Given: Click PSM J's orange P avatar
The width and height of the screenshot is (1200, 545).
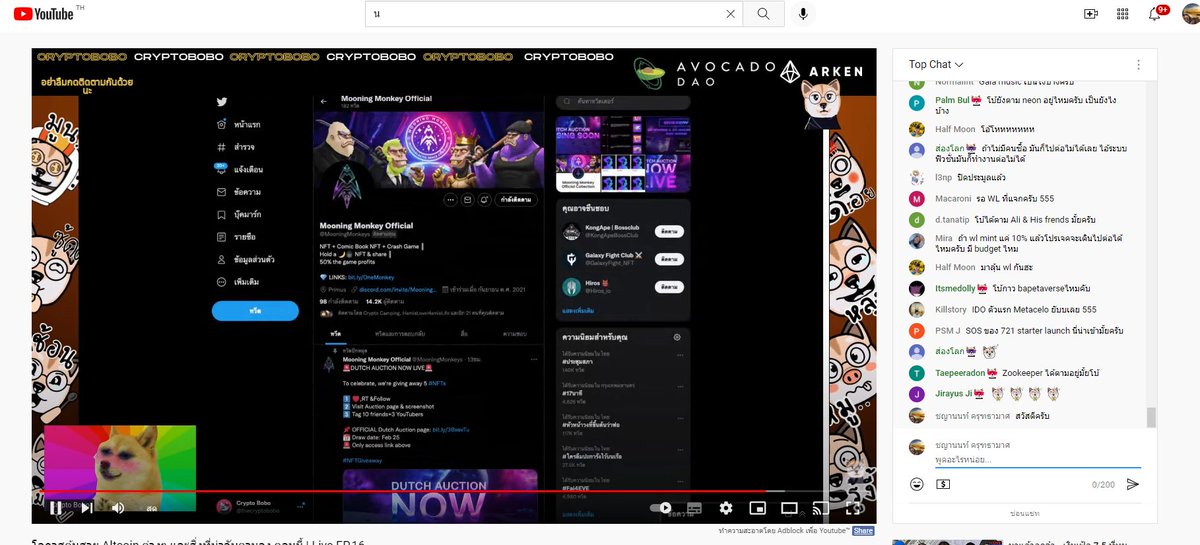Looking at the screenshot, I should [916, 330].
